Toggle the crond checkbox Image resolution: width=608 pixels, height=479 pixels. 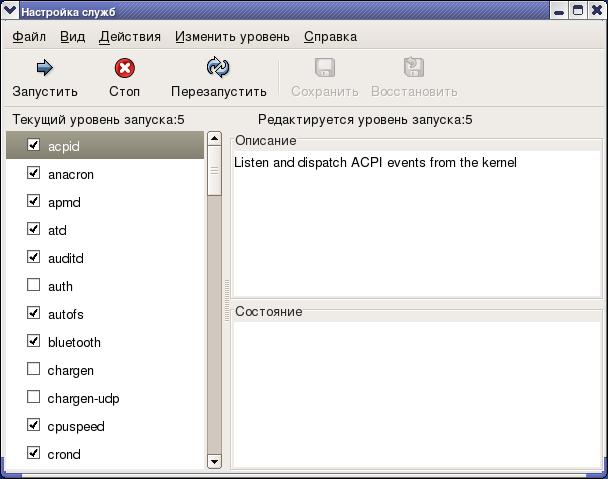tap(33, 453)
